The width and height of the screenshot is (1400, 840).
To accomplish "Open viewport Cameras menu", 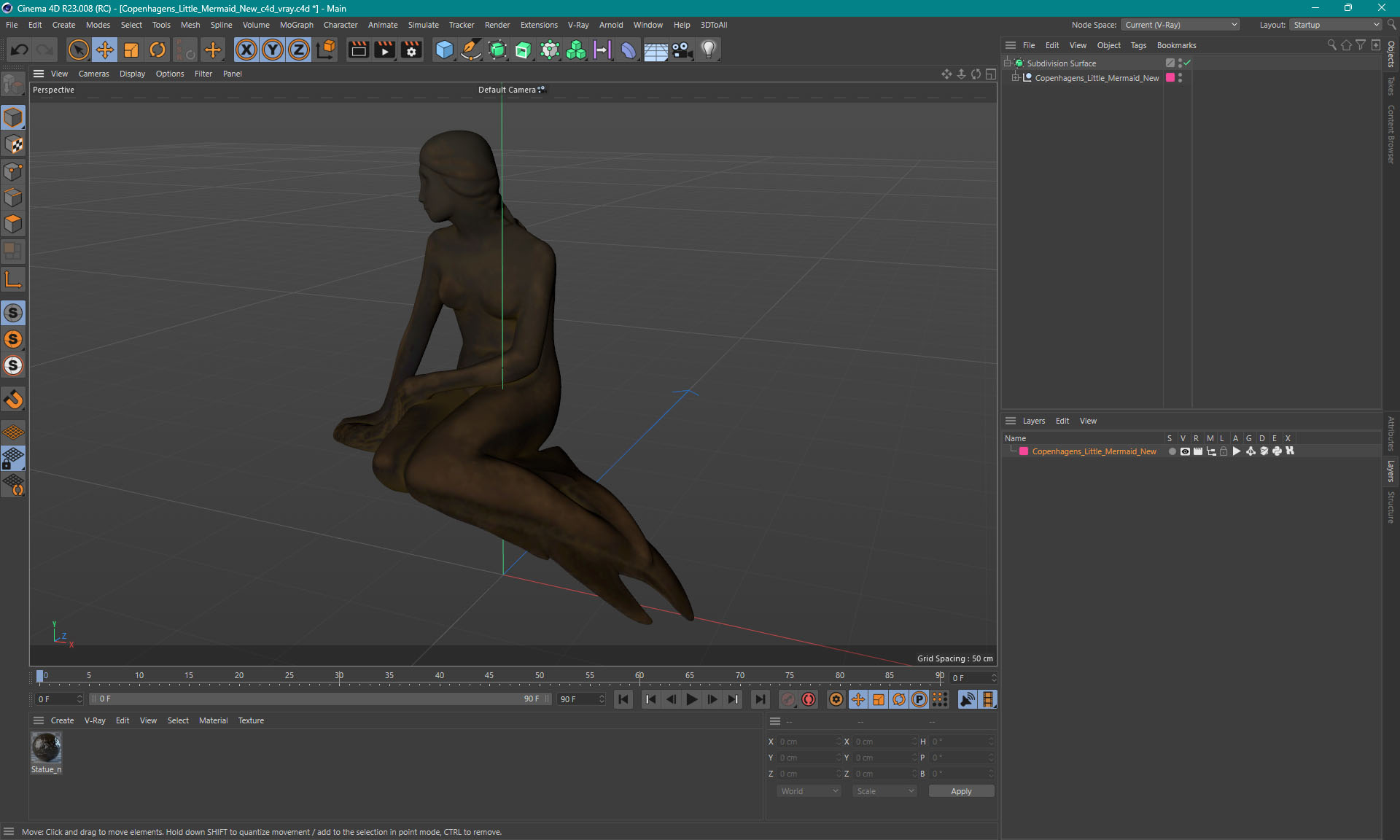I will coord(93,74).
